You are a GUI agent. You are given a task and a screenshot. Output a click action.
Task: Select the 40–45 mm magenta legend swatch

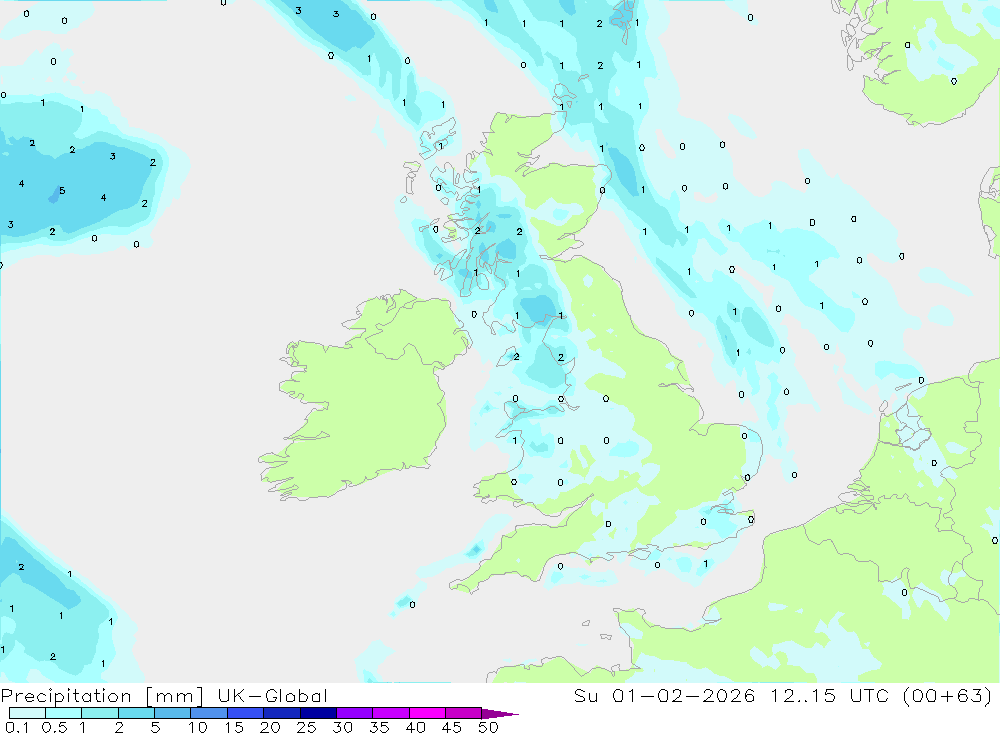click(x=427, y=713)
